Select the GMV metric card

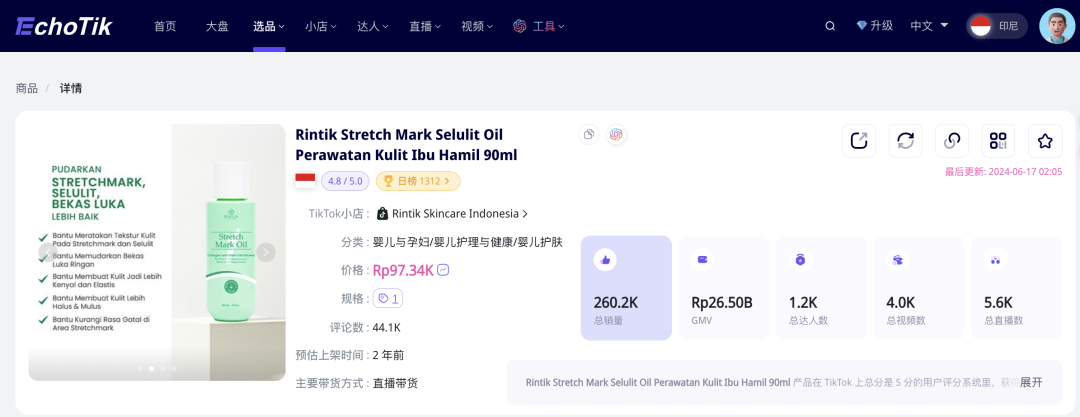pos(723,288)
